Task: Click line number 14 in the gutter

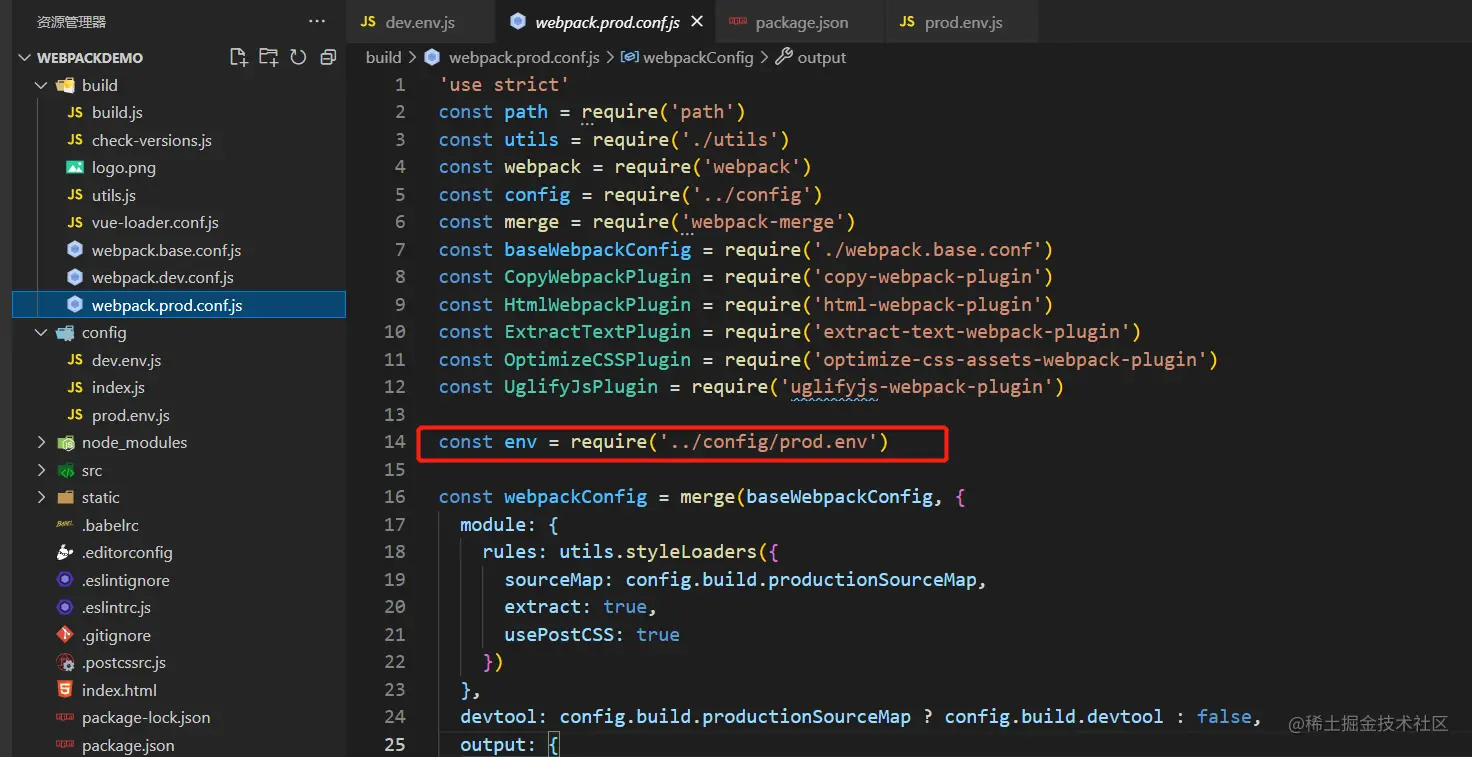Action: point(395,442)
